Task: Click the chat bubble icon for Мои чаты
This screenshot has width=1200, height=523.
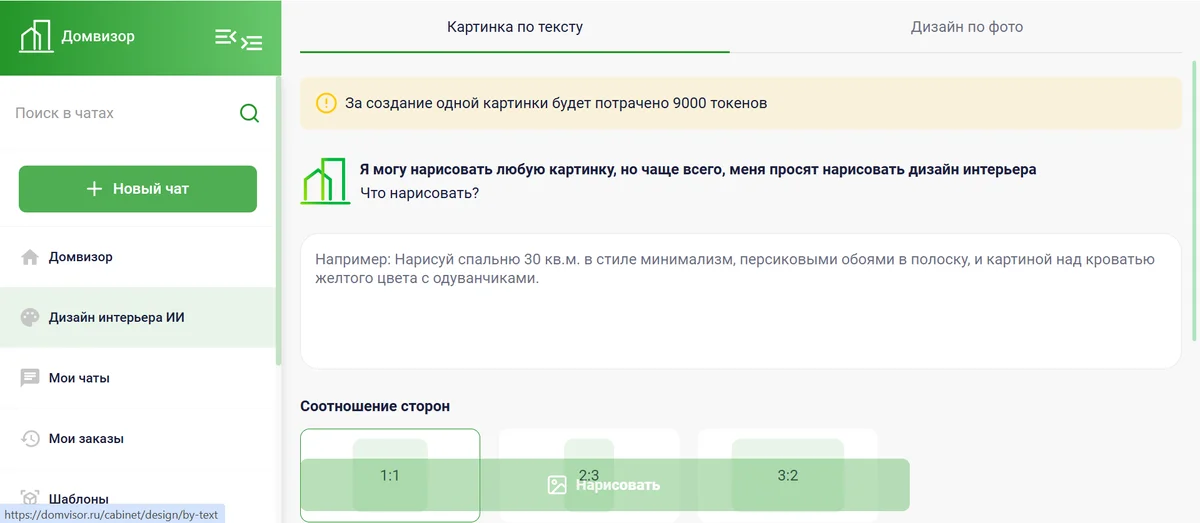Action: click(x=30, y=378)
